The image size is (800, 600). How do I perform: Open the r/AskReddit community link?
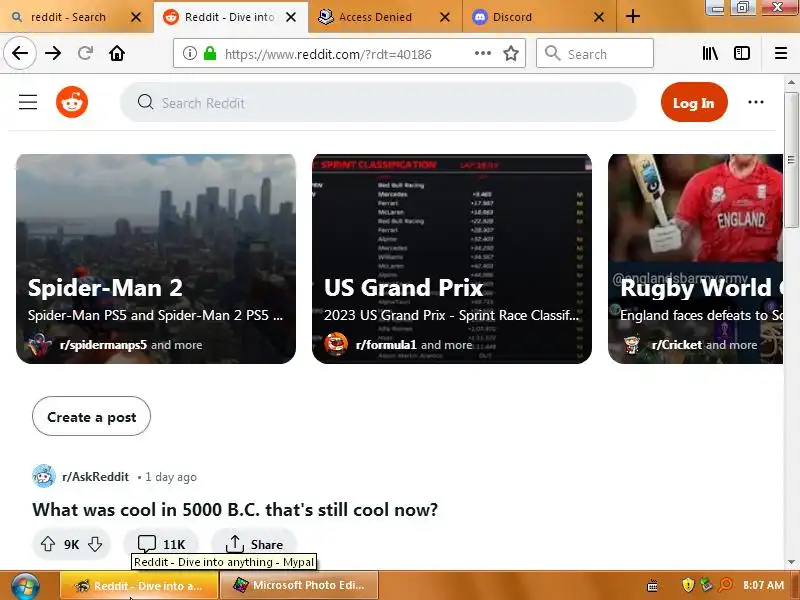[x=95, y=477]
